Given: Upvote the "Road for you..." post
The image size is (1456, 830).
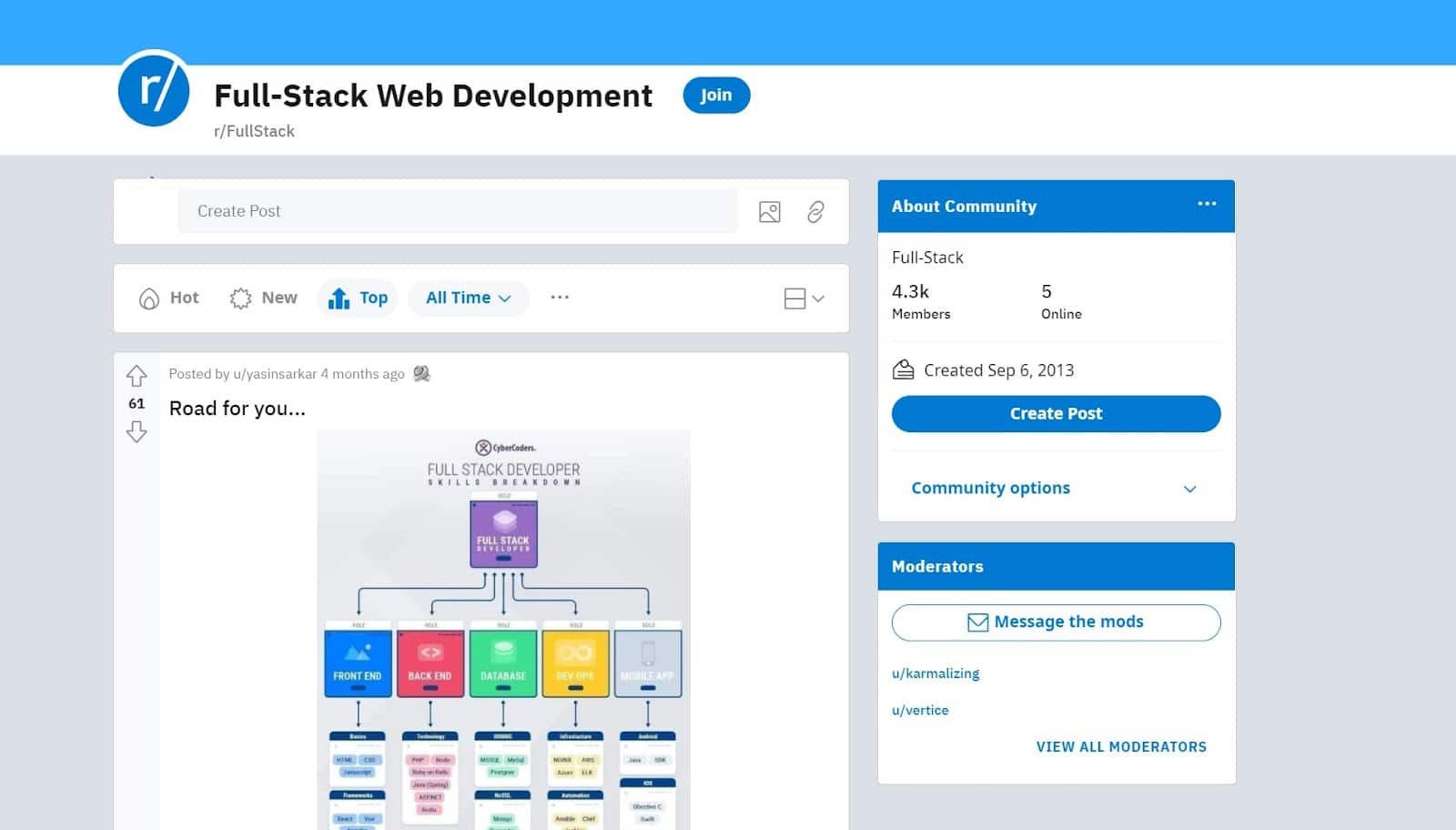Looking at the screenshot, I should tap(136, 375).
